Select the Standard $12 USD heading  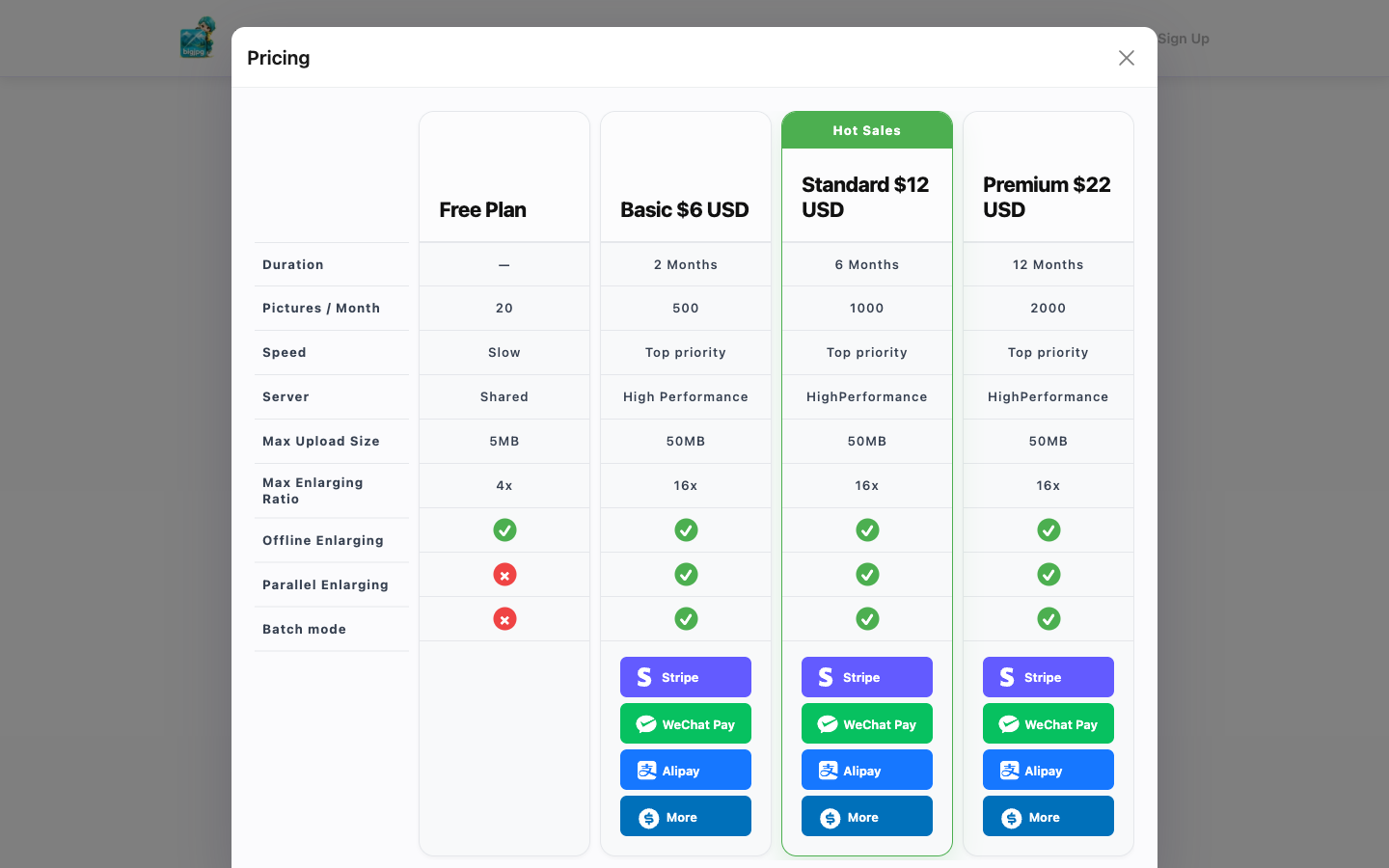point(865,197)
